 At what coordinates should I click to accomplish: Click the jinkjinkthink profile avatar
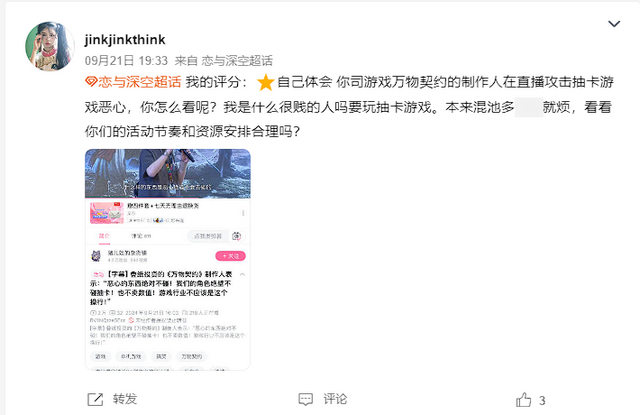coord(50,46)
